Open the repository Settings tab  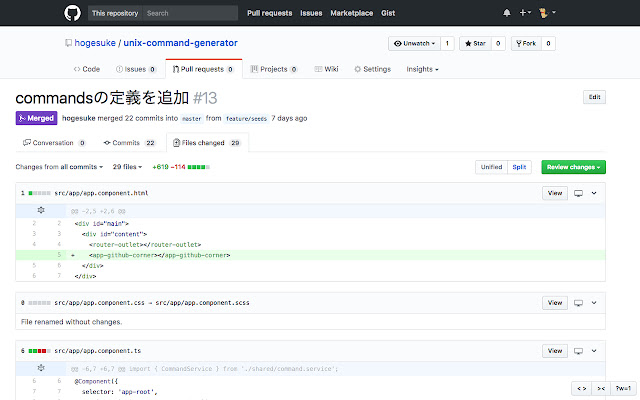click(372, 69)
